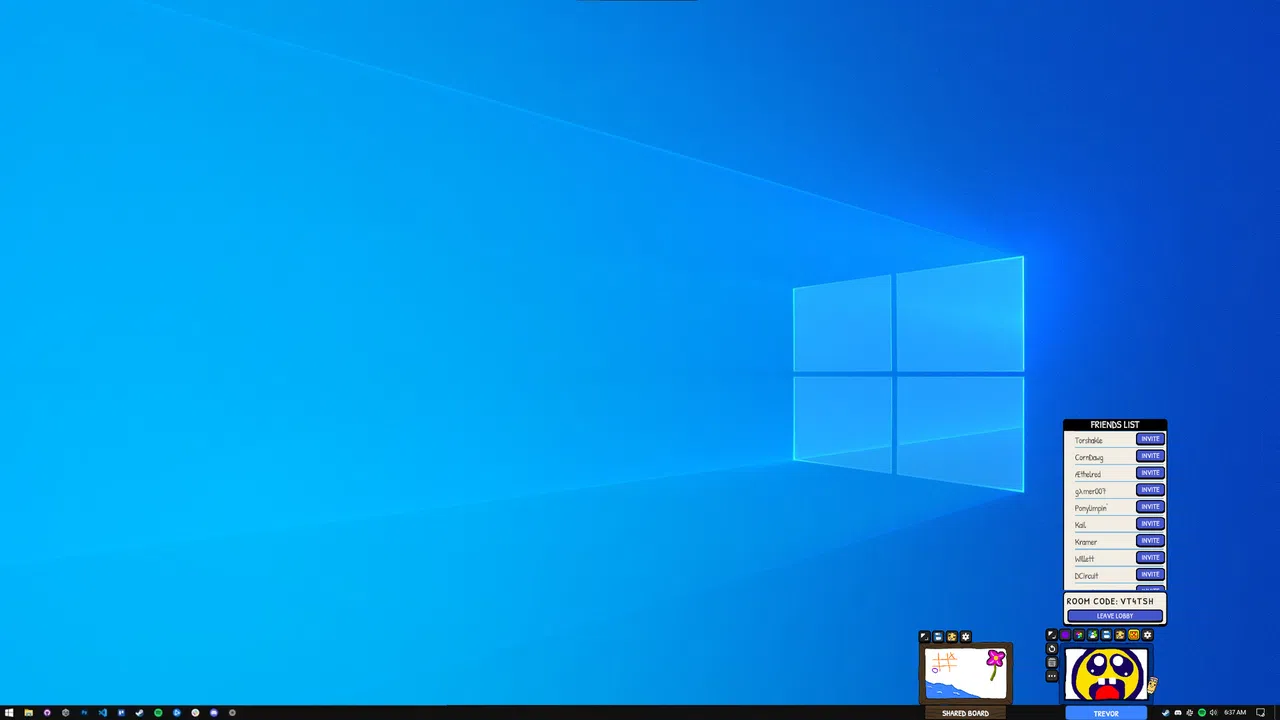Select the Shared Board thumbnail drawing

coord(965,673)
